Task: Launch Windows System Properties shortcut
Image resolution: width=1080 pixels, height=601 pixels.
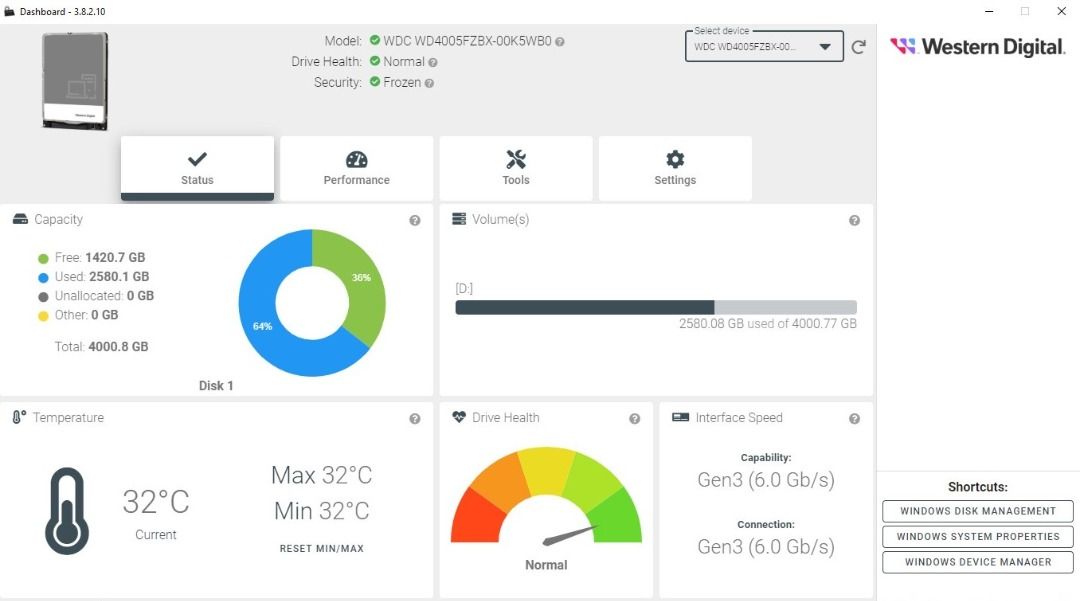Action: pyautogui.click(x=977, y=537)
